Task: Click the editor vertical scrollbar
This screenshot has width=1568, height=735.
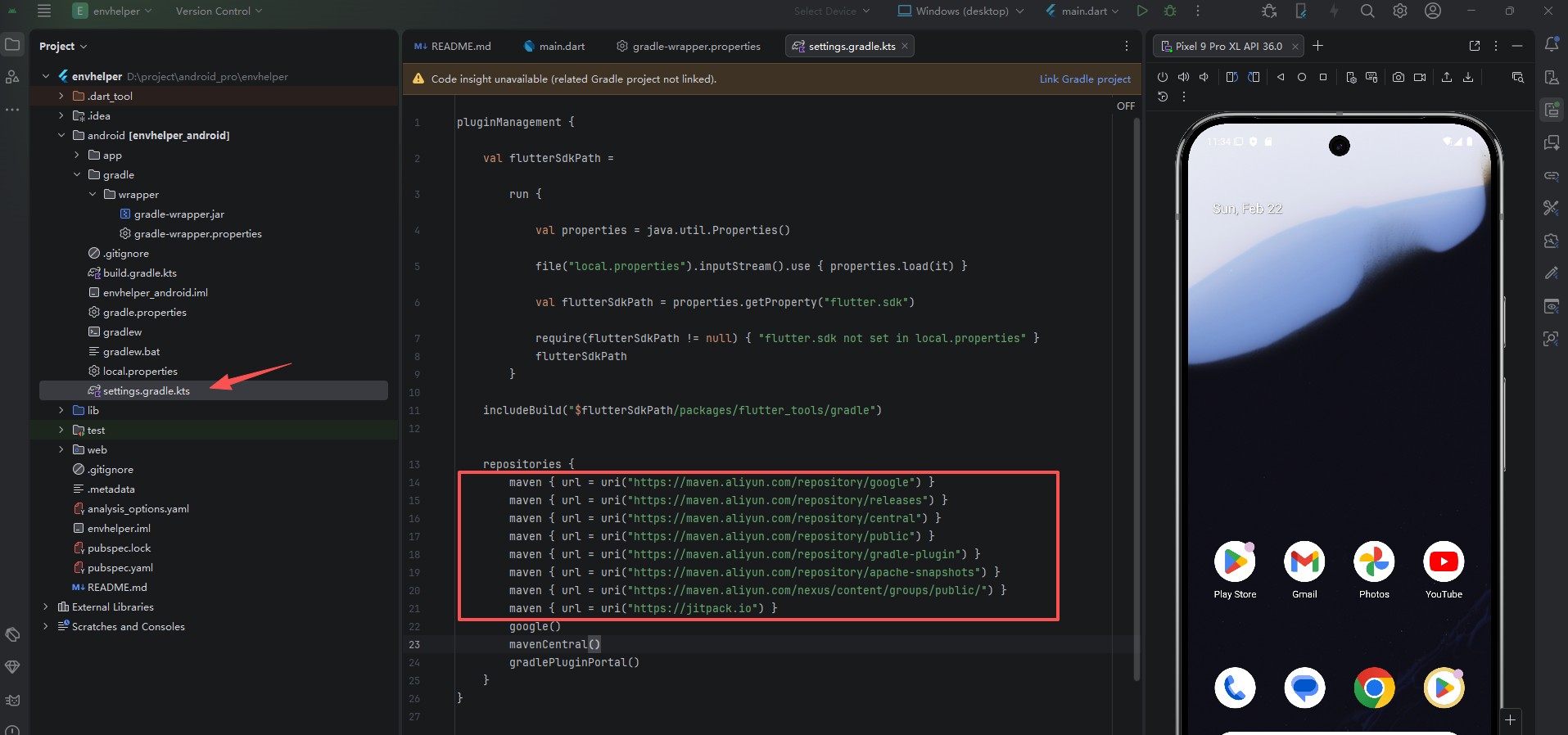Action: (x=1136, y=399)
